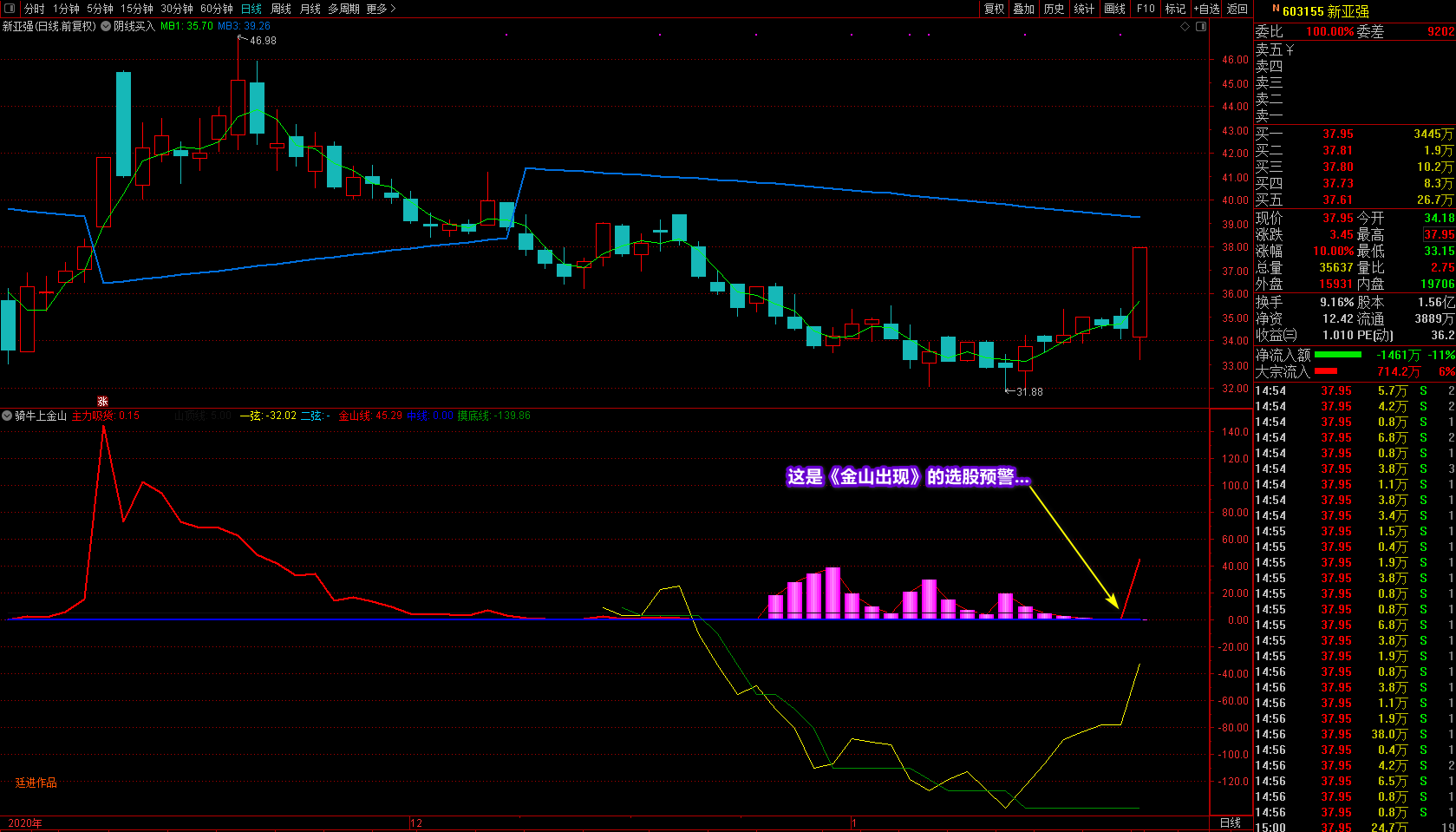The image size is (1456, 832).
Task: Click the 买一 price 37.95
Action: (x=1337, y=134)
